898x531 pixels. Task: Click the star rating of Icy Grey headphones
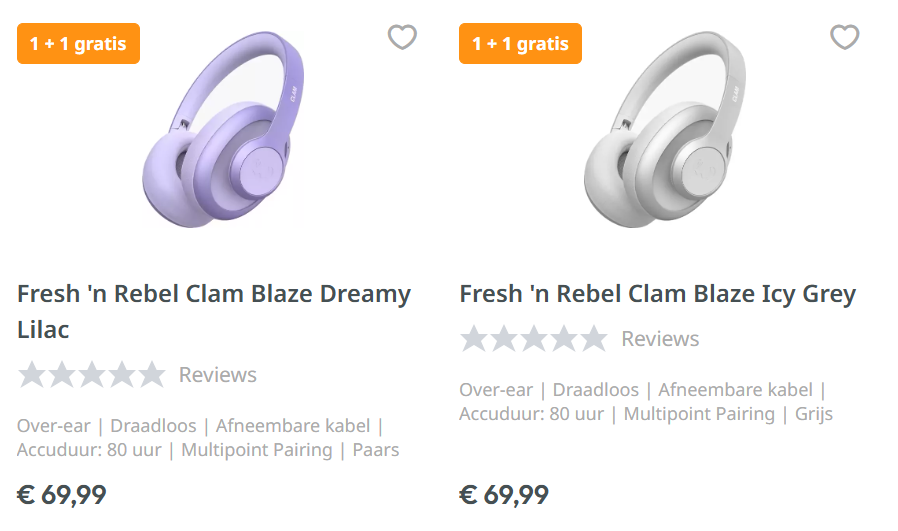533,339
